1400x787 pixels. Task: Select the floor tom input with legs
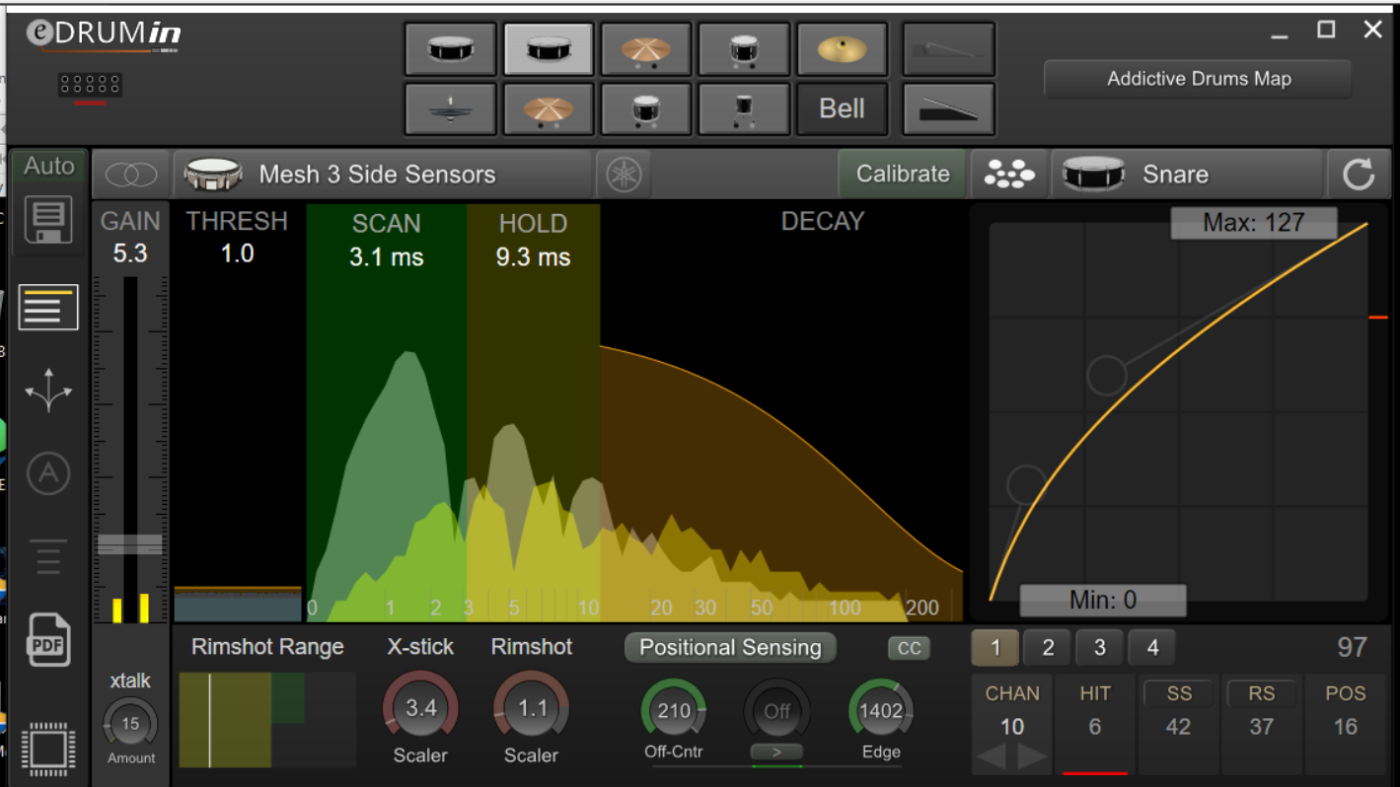click(744, 109)
